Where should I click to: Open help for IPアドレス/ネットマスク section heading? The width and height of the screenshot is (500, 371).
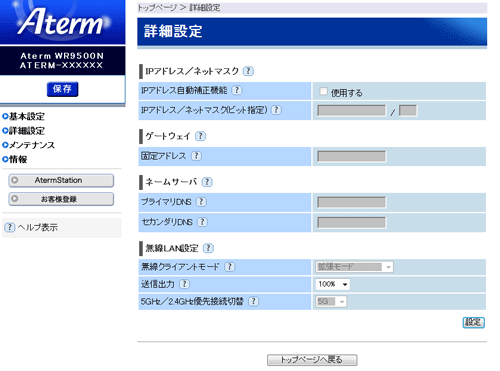click(x=248, y=71)
